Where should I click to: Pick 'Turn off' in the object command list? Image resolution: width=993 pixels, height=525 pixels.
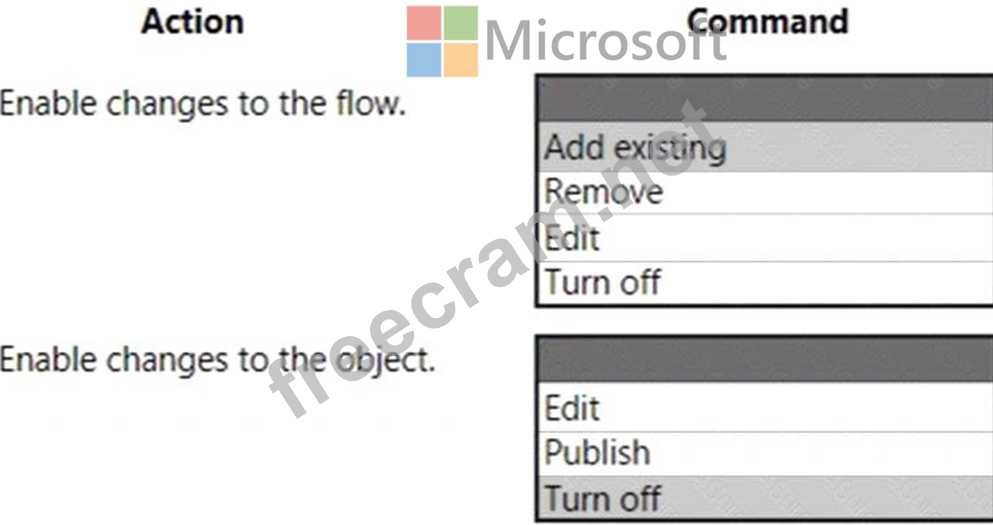click(603, 498)
